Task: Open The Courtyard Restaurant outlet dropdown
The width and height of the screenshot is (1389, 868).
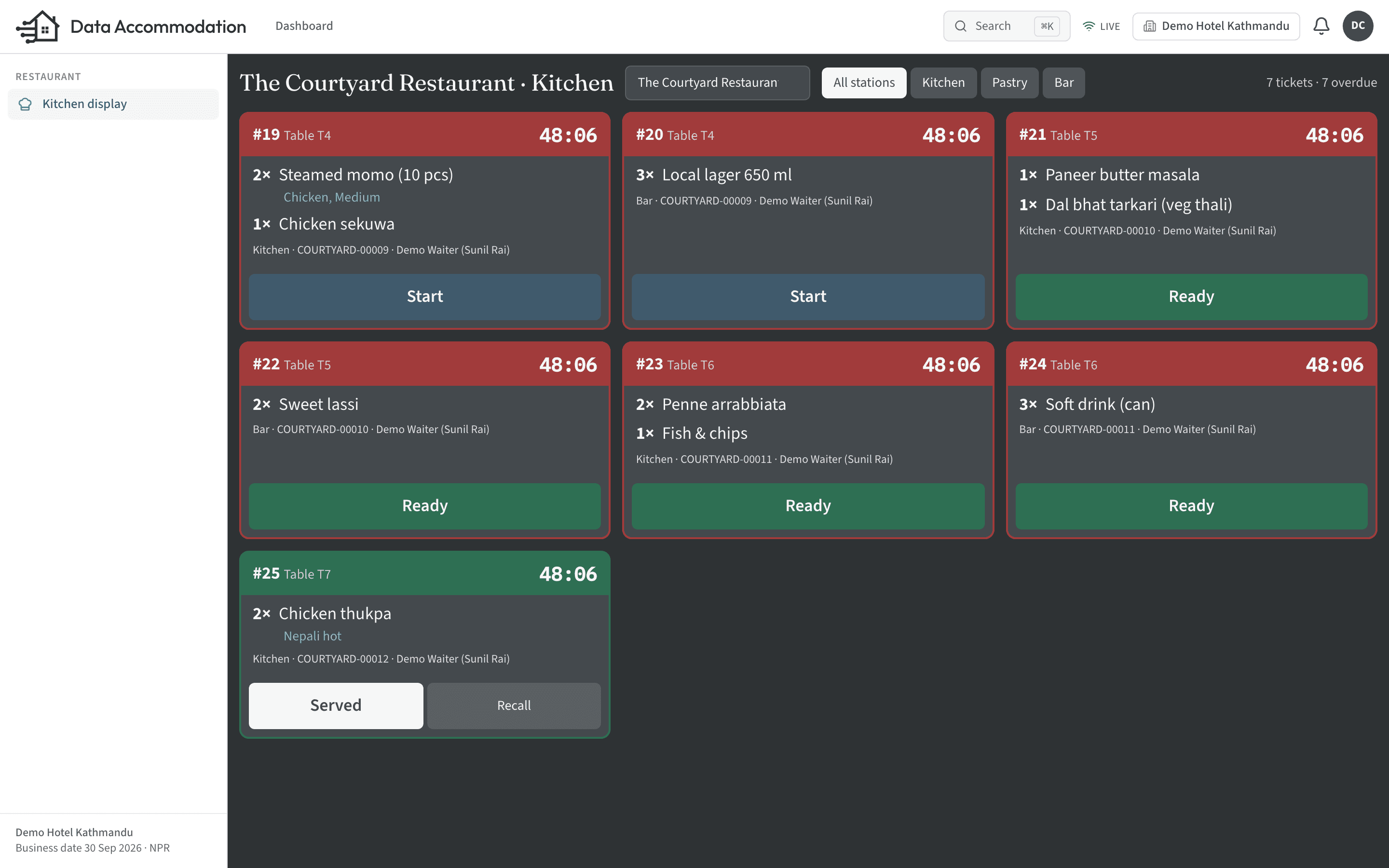Action: click(717, 82)
